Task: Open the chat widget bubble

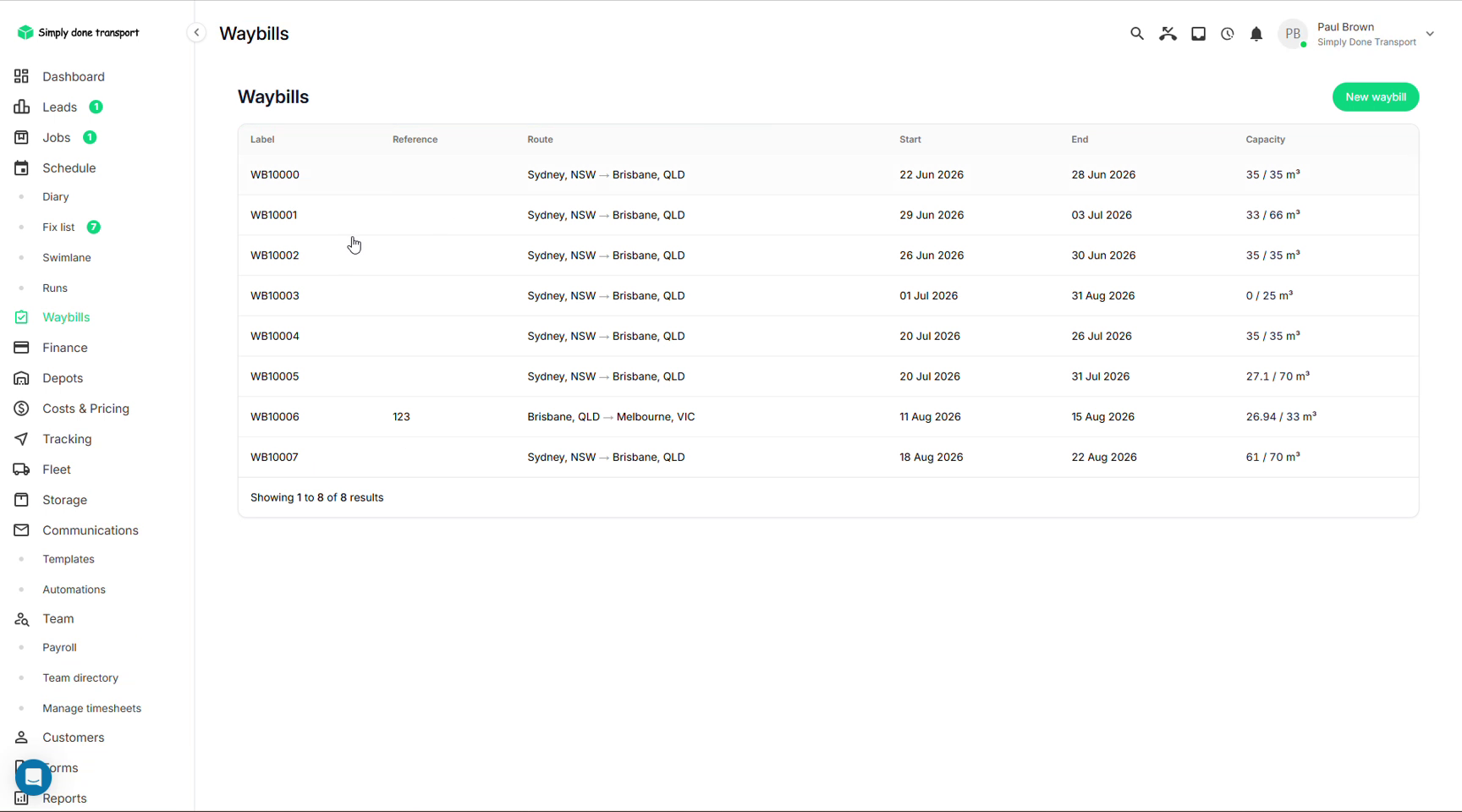Action: click(33, 776)
